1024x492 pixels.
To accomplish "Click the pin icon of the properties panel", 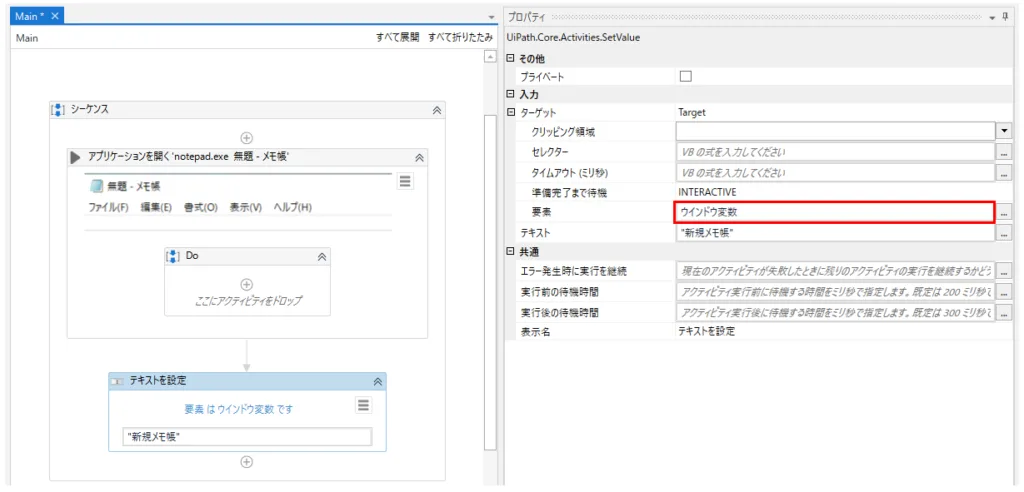I will point(1005,17).
